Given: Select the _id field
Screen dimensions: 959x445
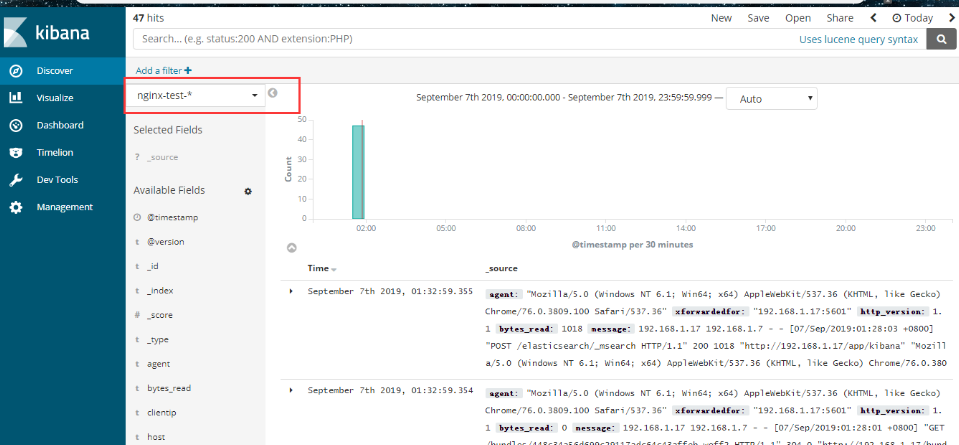Looking at the screenshot, I should click(x=153, y=267).
